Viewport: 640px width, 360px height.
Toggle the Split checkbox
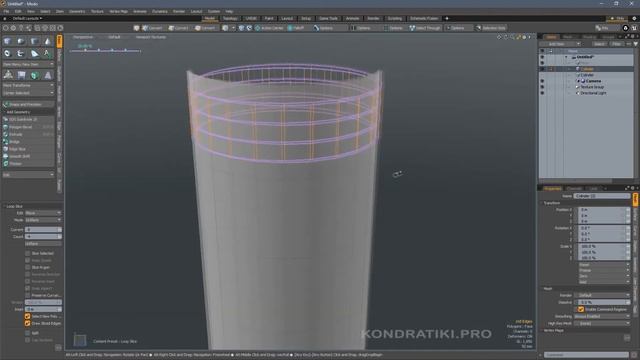coord(28,333)
